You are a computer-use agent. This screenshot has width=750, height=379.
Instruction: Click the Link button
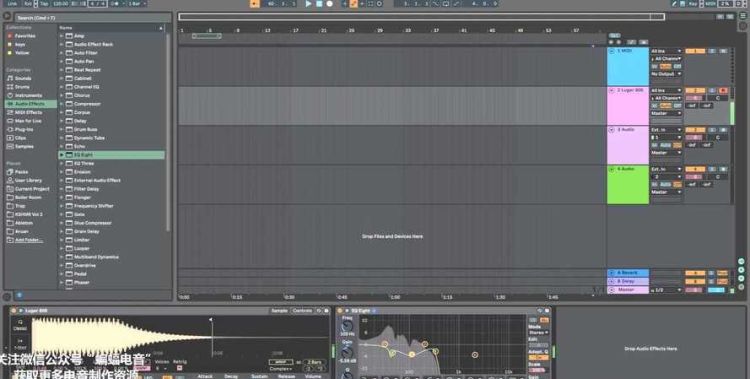[12, 3]
